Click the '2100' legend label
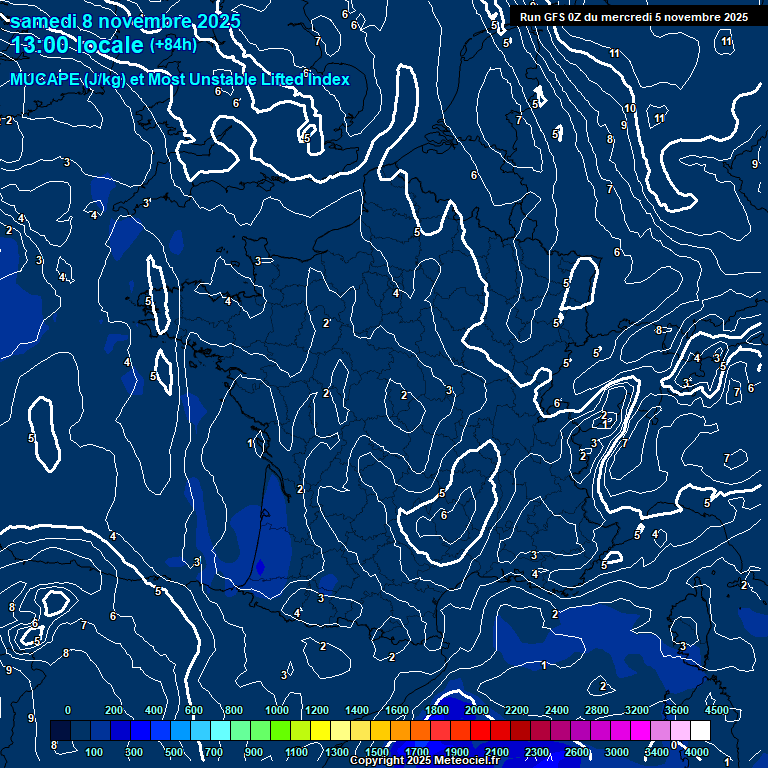768x768 pixels. (497, 752)
